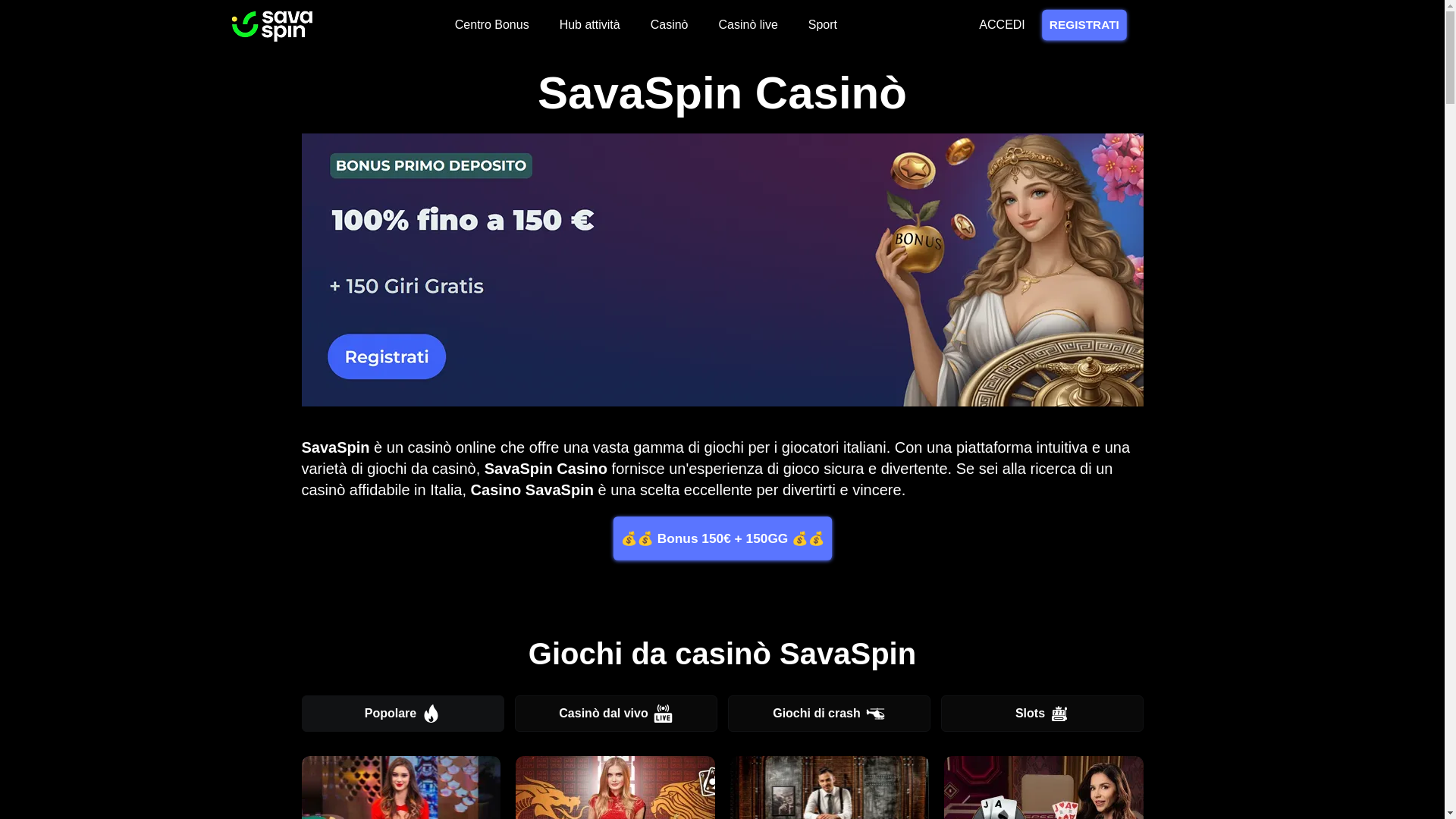Click the LIVE broadcast icon
This screenshot has width=1456, height=819.
(x=663, y=714)
